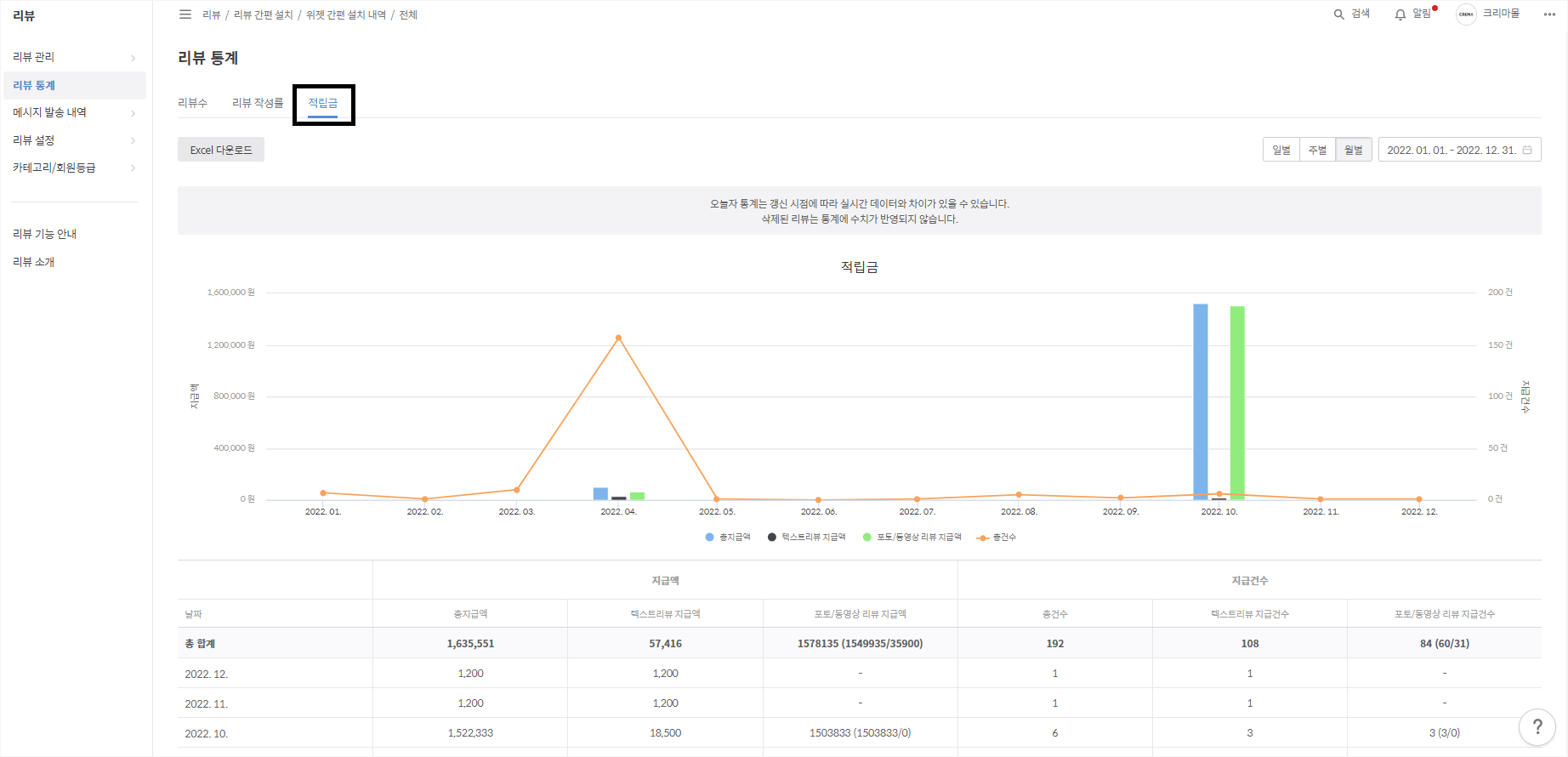The image size is (1568, 757).
Task: Open the help question mark button
Action: [x=1537, y=727]
